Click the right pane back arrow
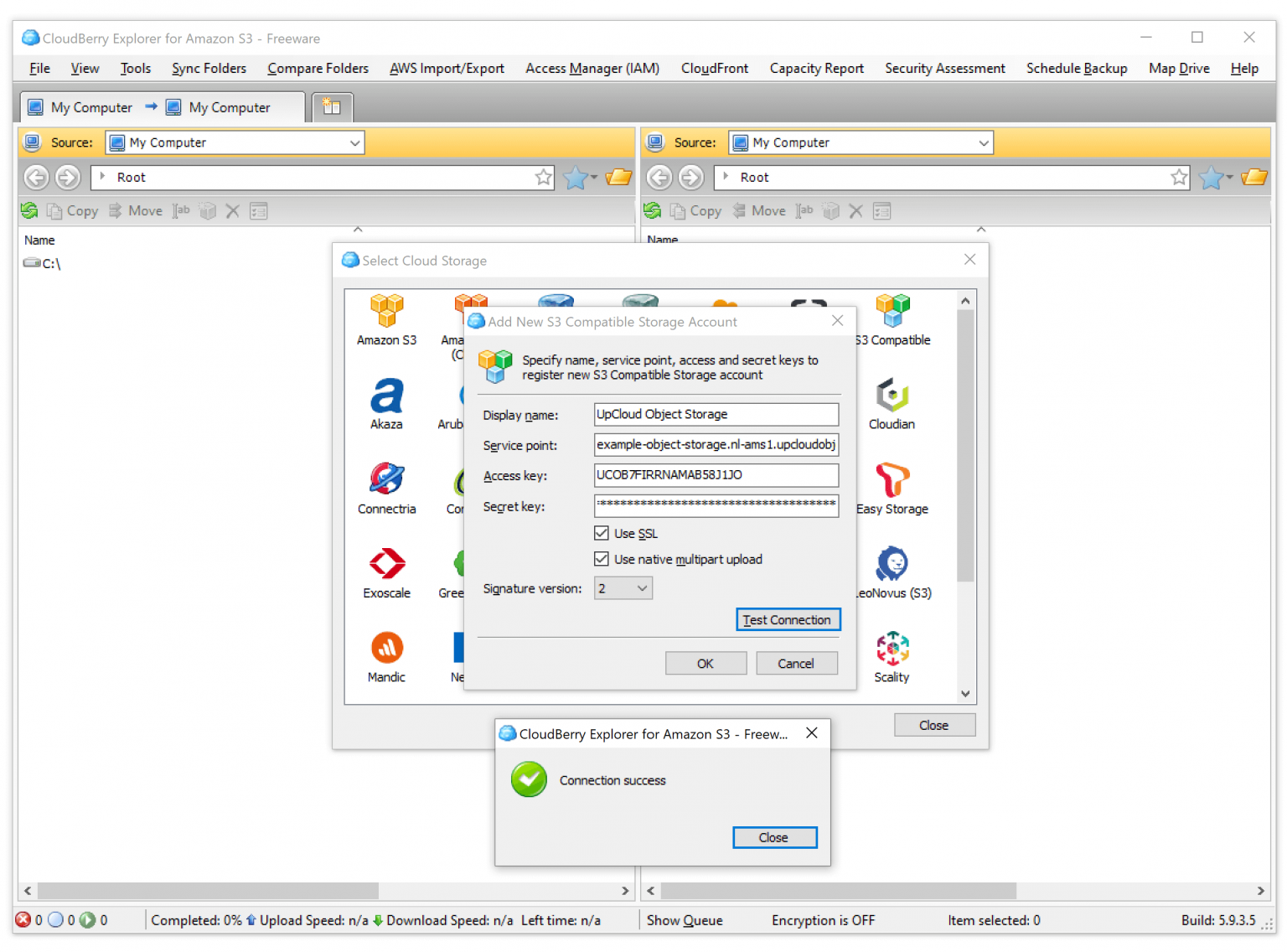 659,177
